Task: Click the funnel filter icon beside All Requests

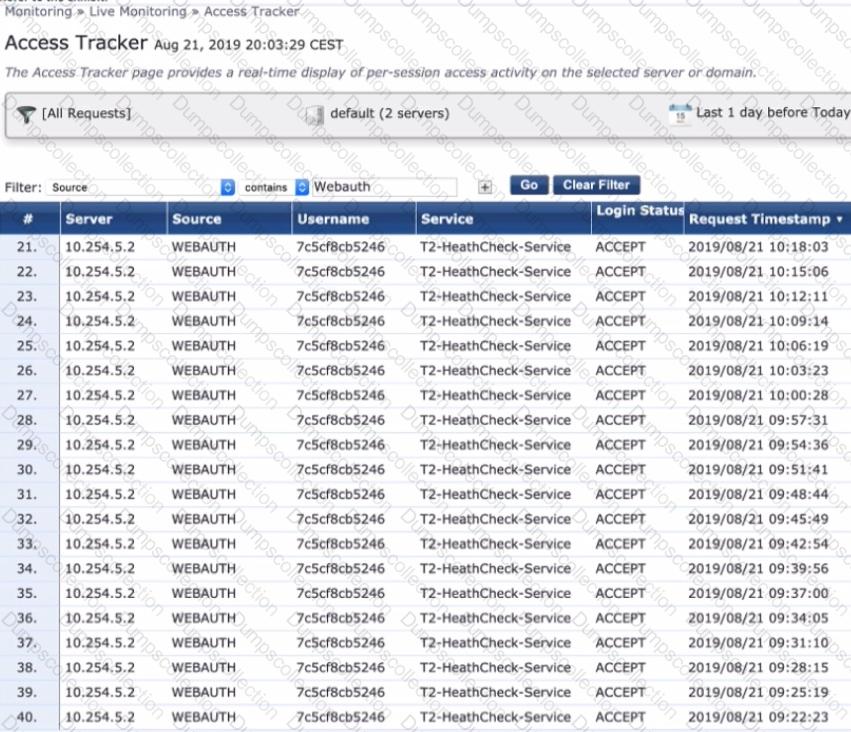Action: [x=26, y=115]
